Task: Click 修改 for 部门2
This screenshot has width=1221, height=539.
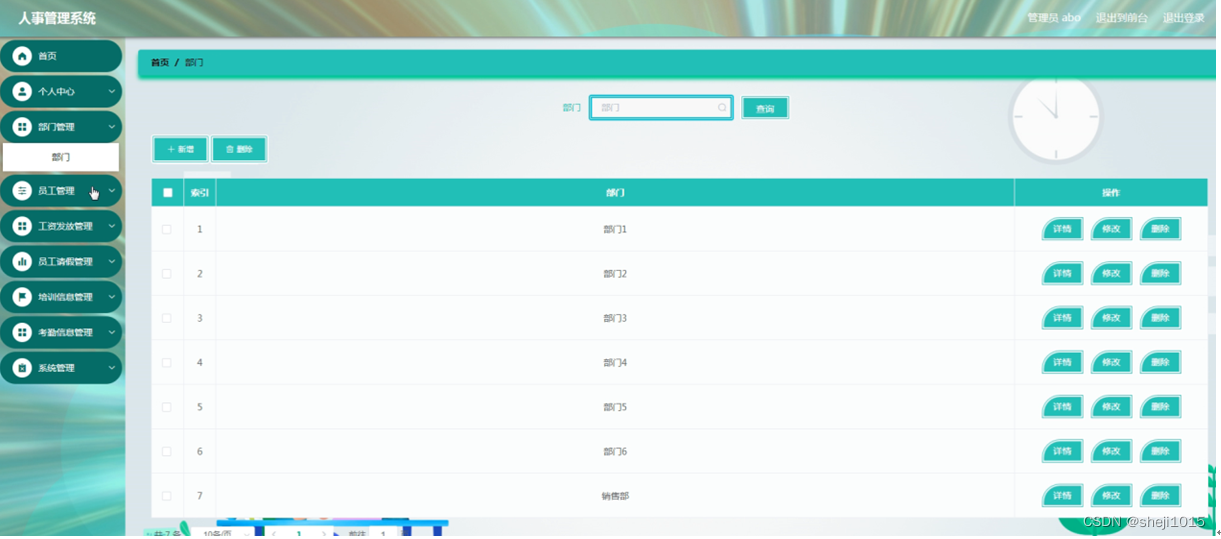Action: pyautogui.click(x=1111, y=273)
